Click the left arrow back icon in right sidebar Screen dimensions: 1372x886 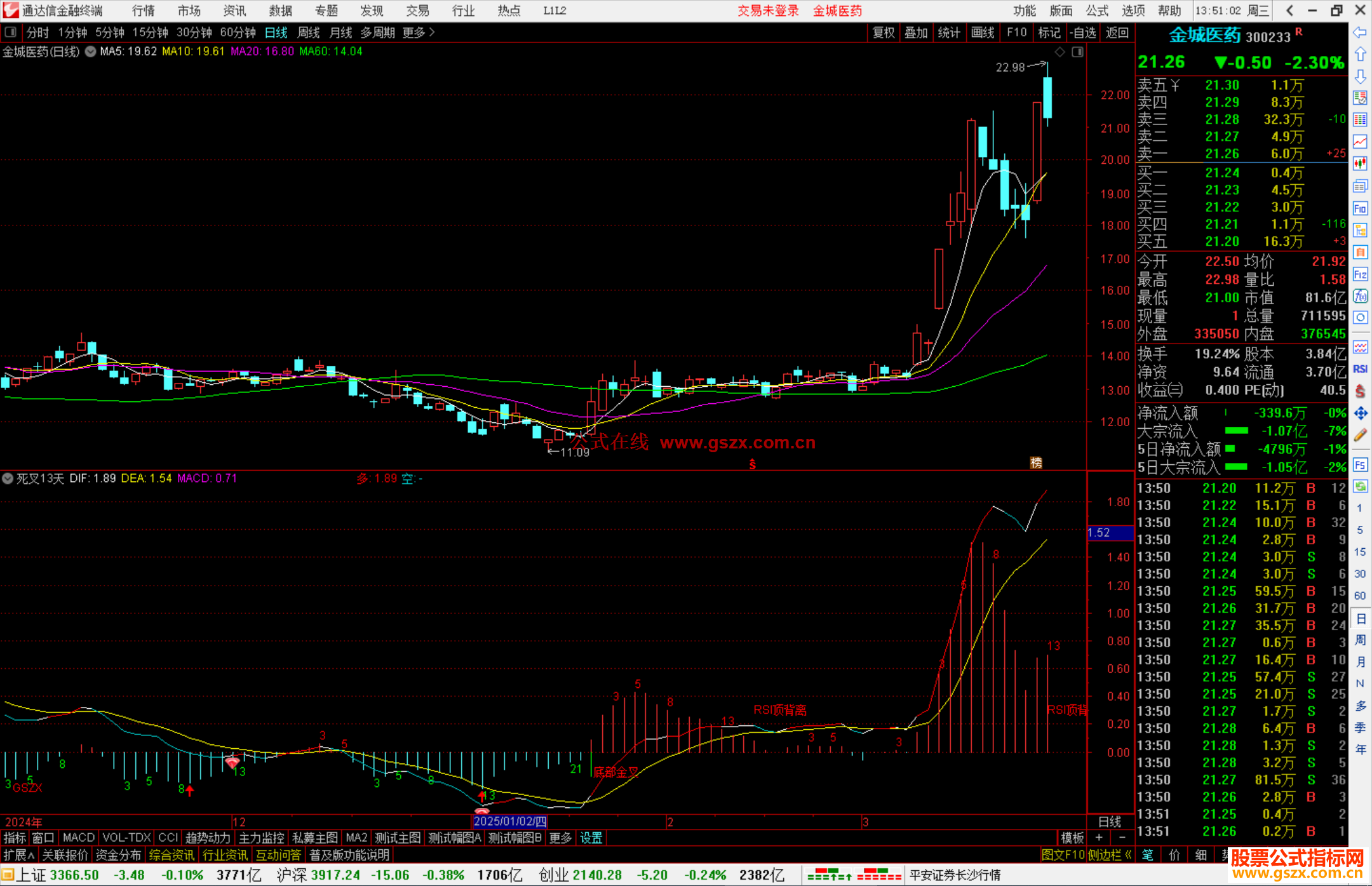(x=1360, y=32)
